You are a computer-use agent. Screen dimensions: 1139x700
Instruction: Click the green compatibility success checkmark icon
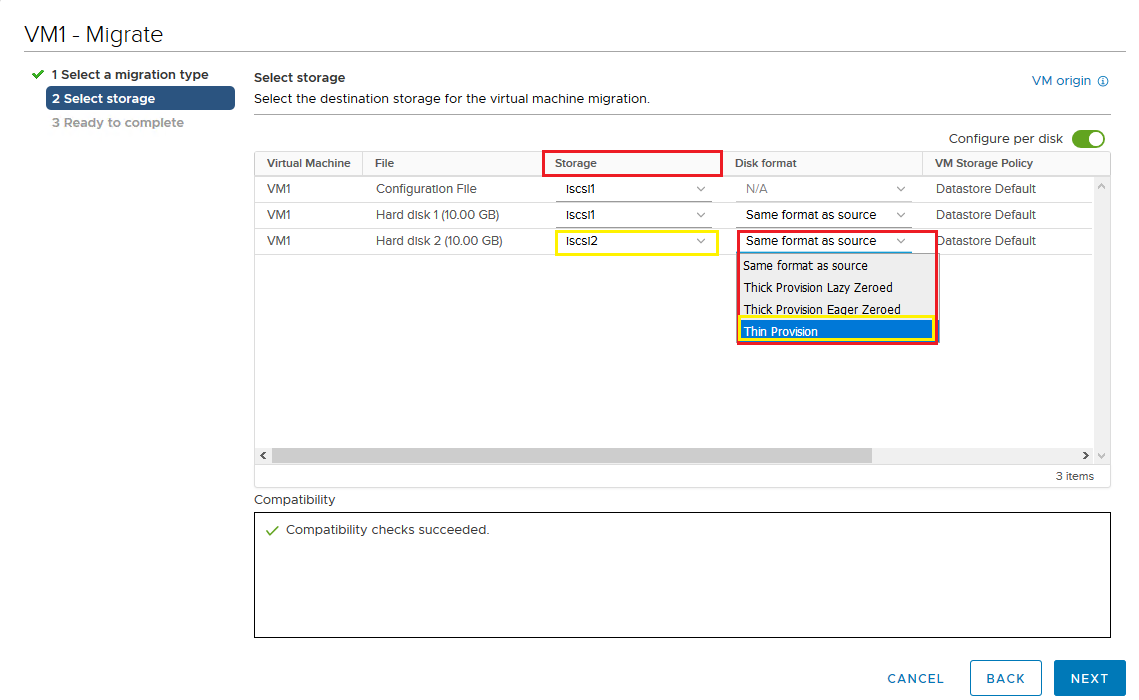point(271,531)
